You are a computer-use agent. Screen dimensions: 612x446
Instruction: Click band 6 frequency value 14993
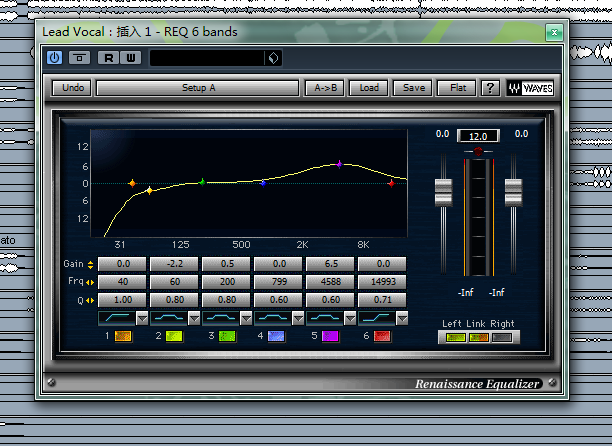pos(382,282)
